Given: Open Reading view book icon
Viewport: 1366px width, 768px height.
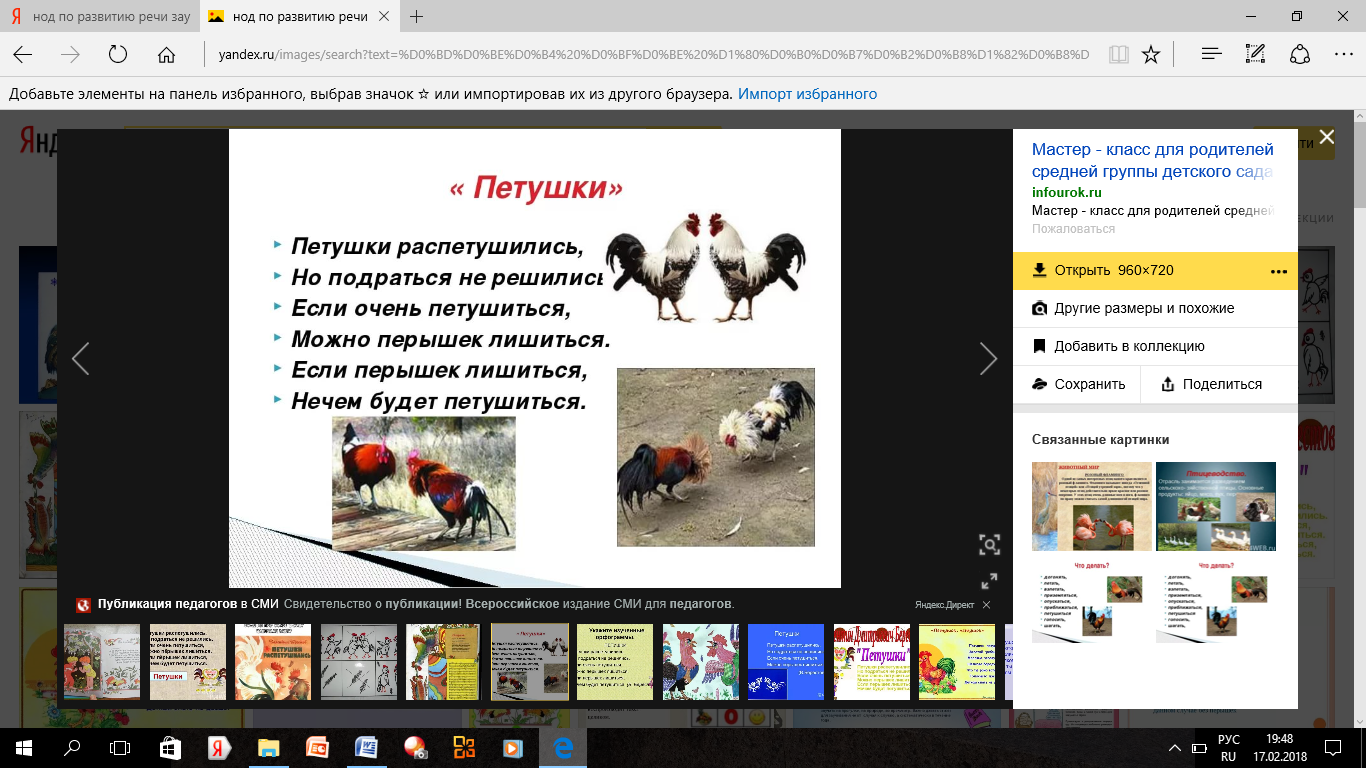Looking at the screenshot, I should [1118, 55].
